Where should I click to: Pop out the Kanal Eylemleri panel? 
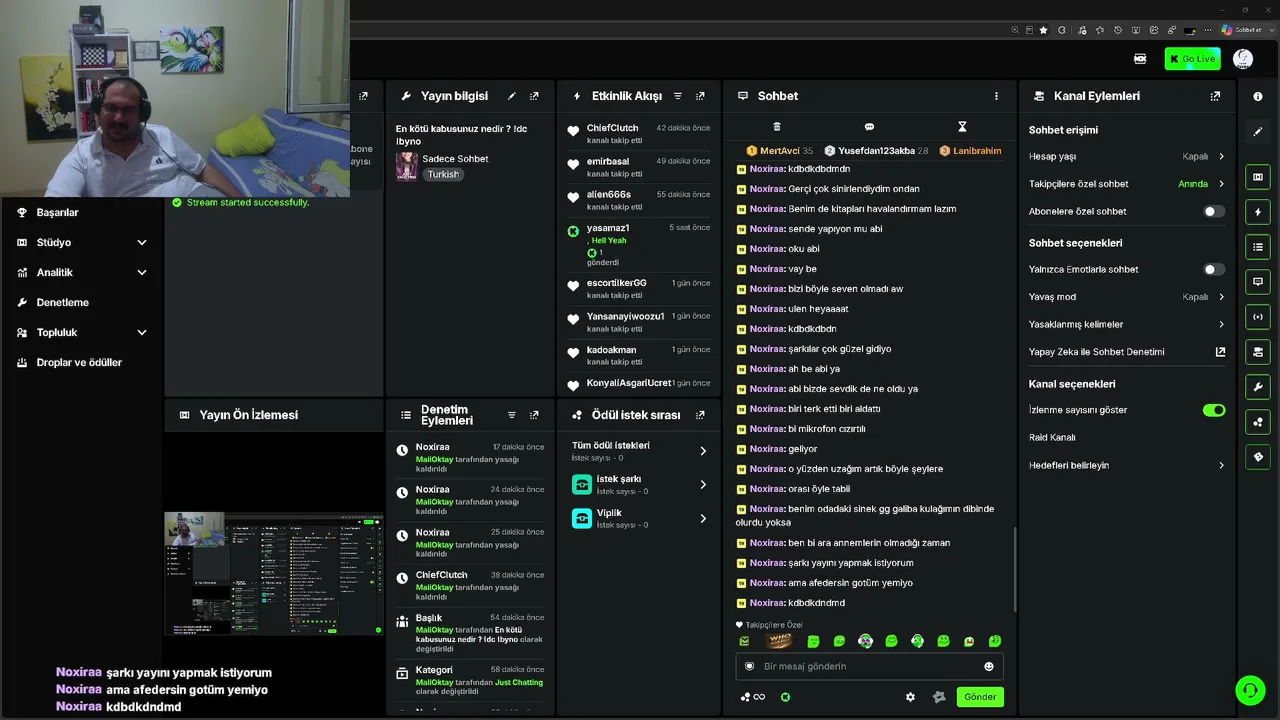pyautogui.click(x=1215, y=96)
